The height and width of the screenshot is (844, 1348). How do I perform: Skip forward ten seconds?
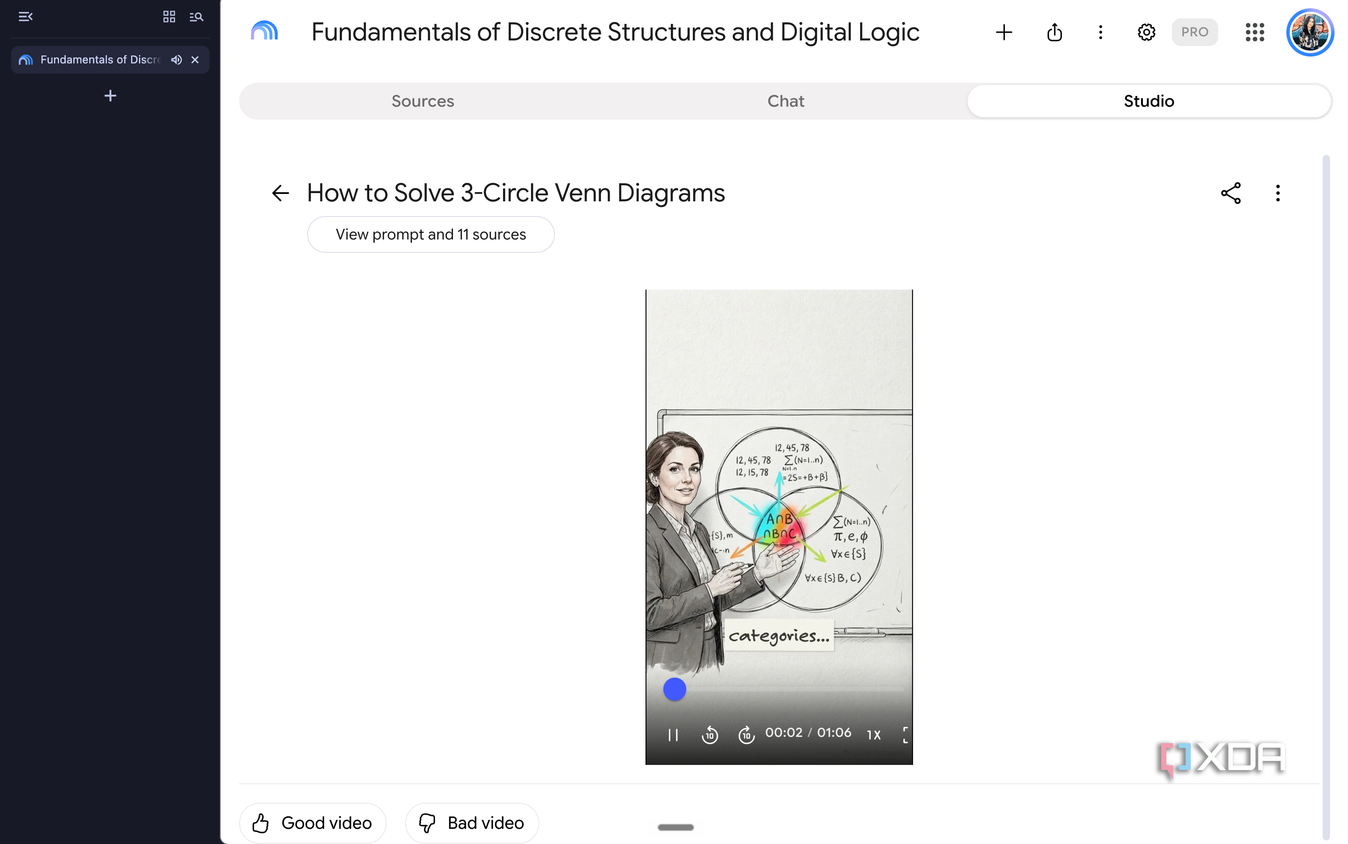tap(746, 735)
